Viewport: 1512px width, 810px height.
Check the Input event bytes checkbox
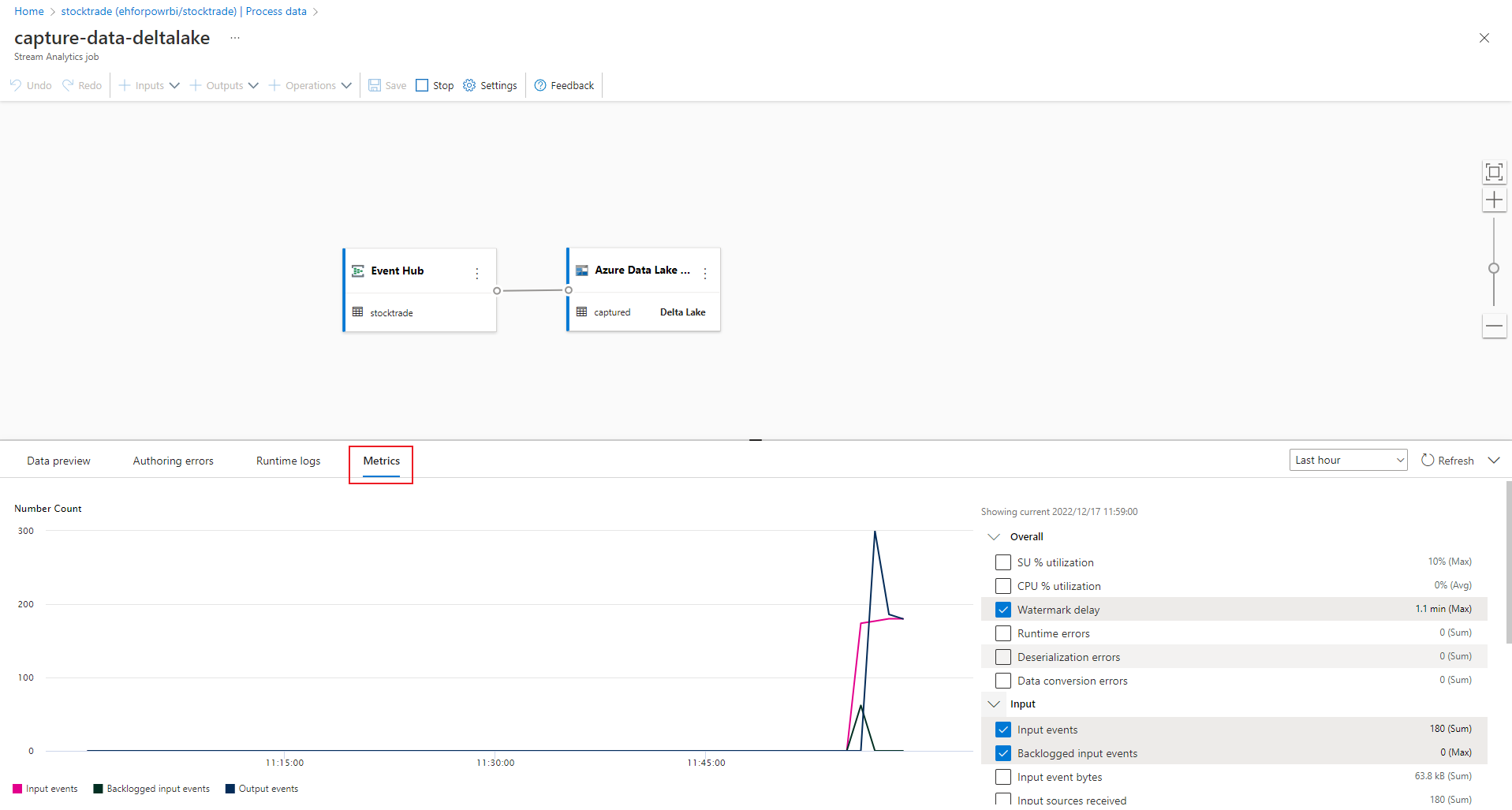(1003, 777)
